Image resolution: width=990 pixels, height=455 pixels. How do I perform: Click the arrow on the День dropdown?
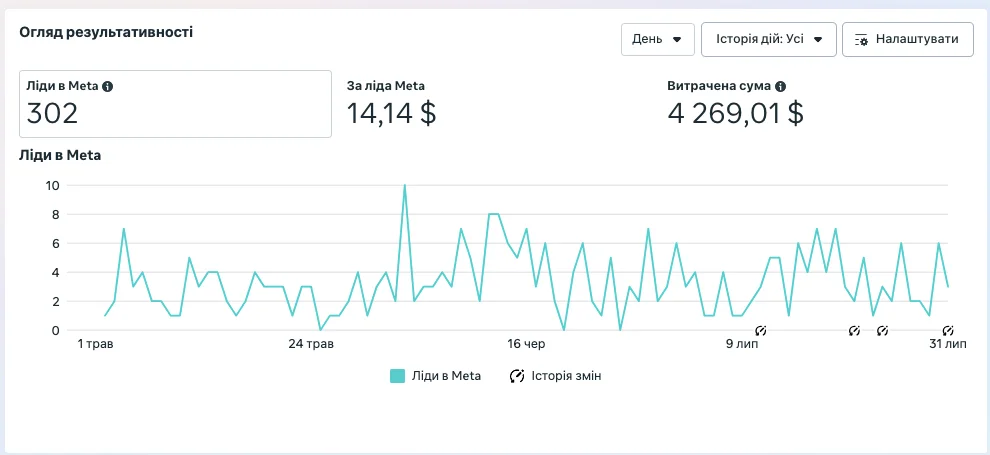pyautogui.click(x=677, y=40)
